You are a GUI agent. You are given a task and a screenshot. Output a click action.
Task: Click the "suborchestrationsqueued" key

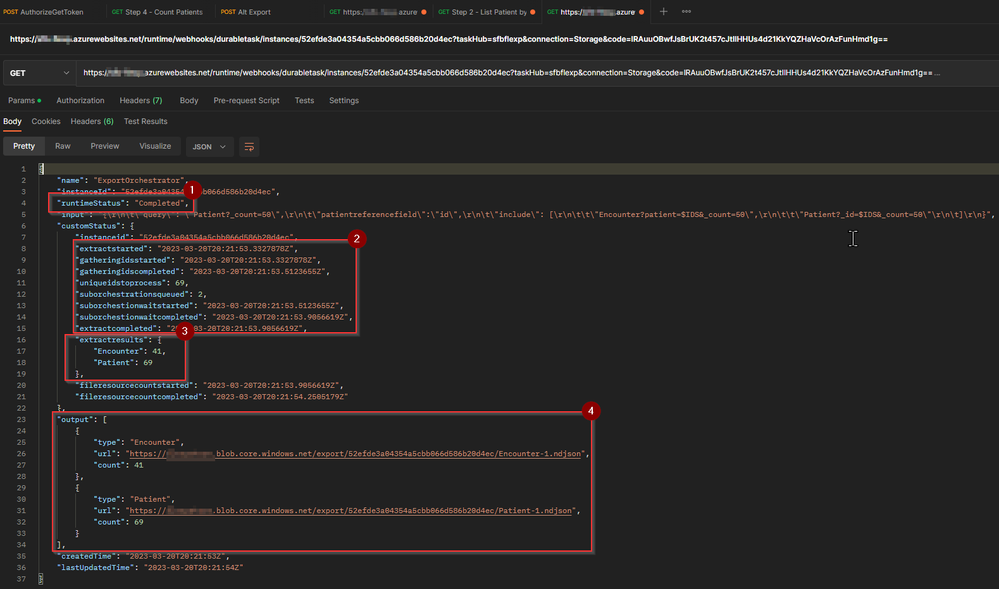coord(132,294)
